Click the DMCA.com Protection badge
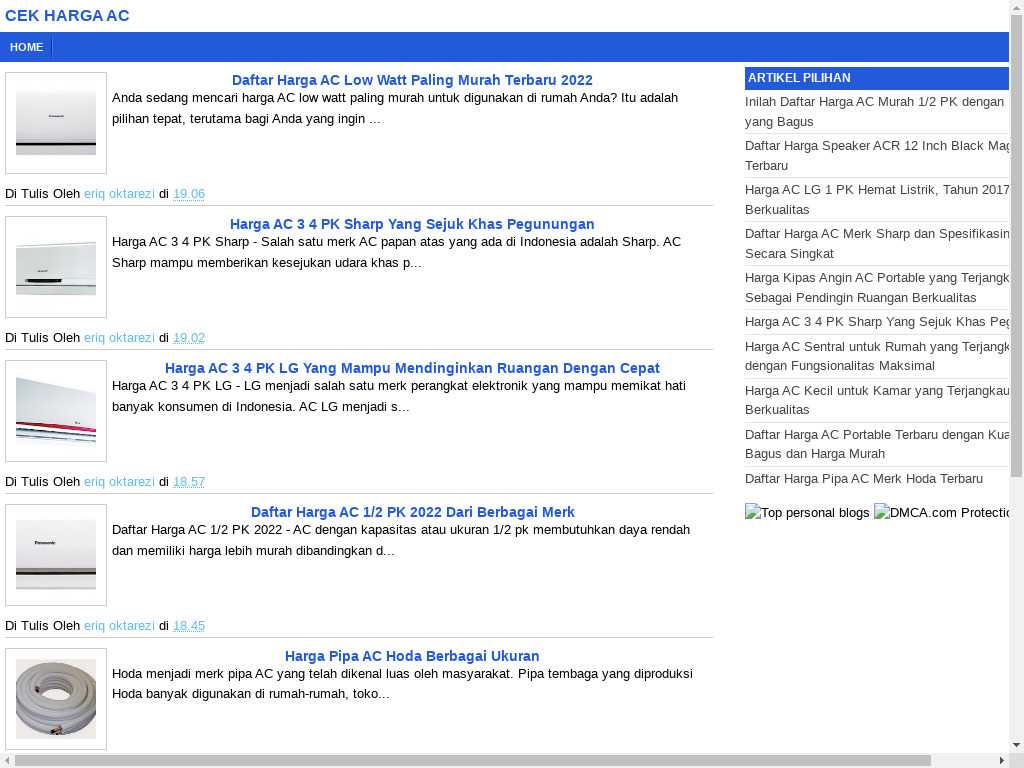The width and height of the screenshot is (1024, 768). click(941, 513)
